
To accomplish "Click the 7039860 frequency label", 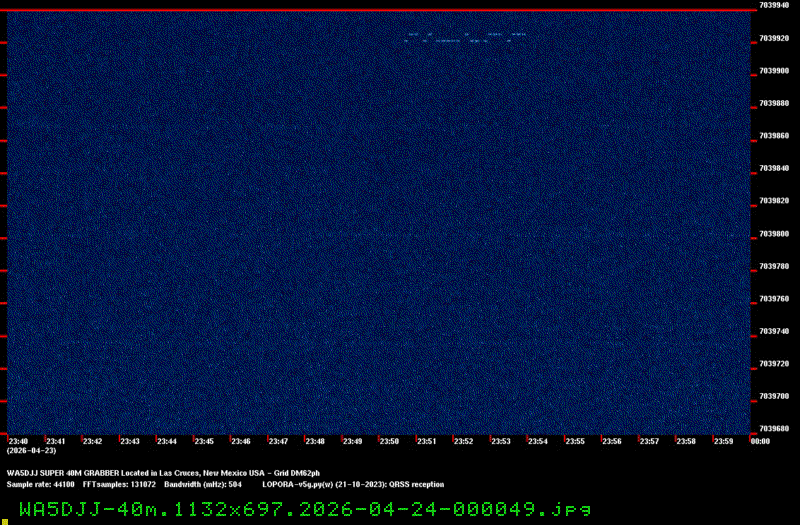I will (x=774, y=136).
